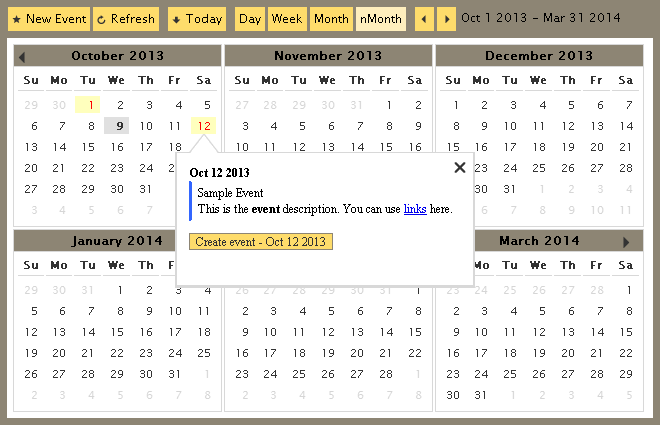Viewport: 660px width, 425px height.
Task: Click the January 2014 month header
Action: pyautogui.click(x=117, y=241)
